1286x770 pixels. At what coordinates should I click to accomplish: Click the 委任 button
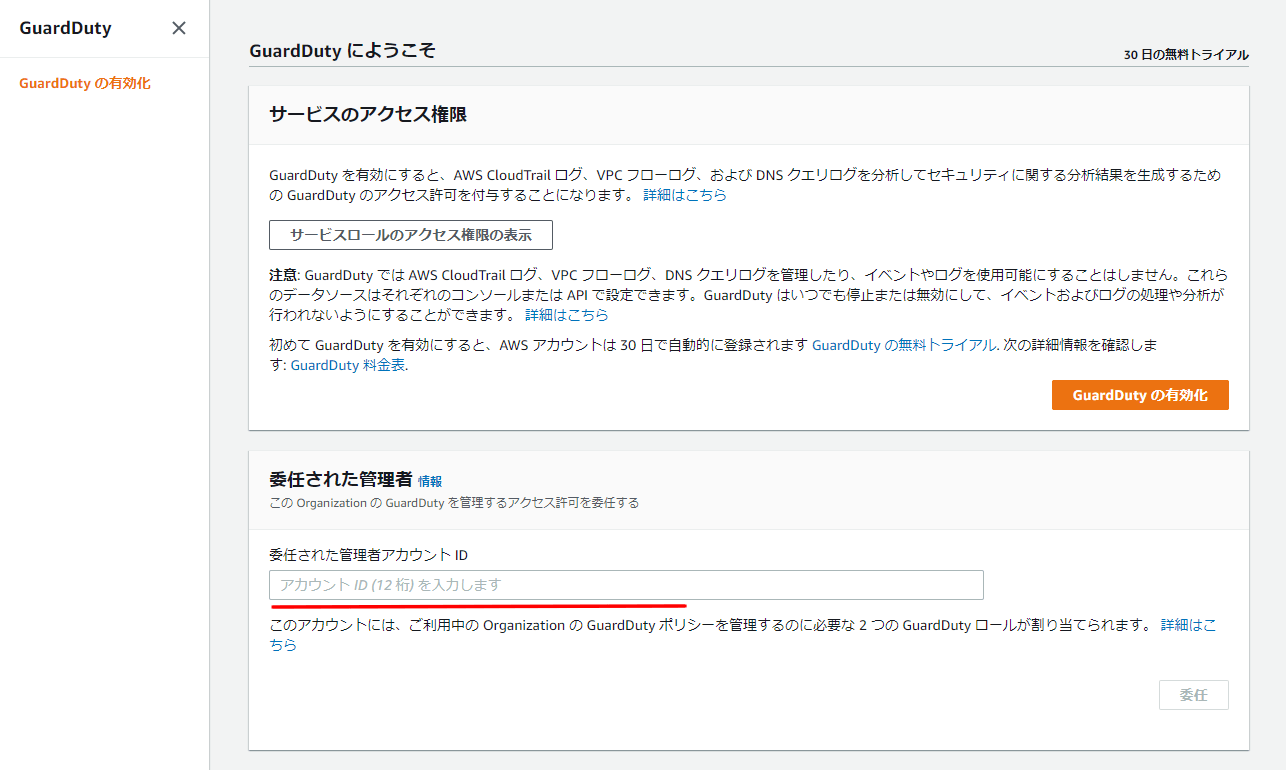(1193, 695)
